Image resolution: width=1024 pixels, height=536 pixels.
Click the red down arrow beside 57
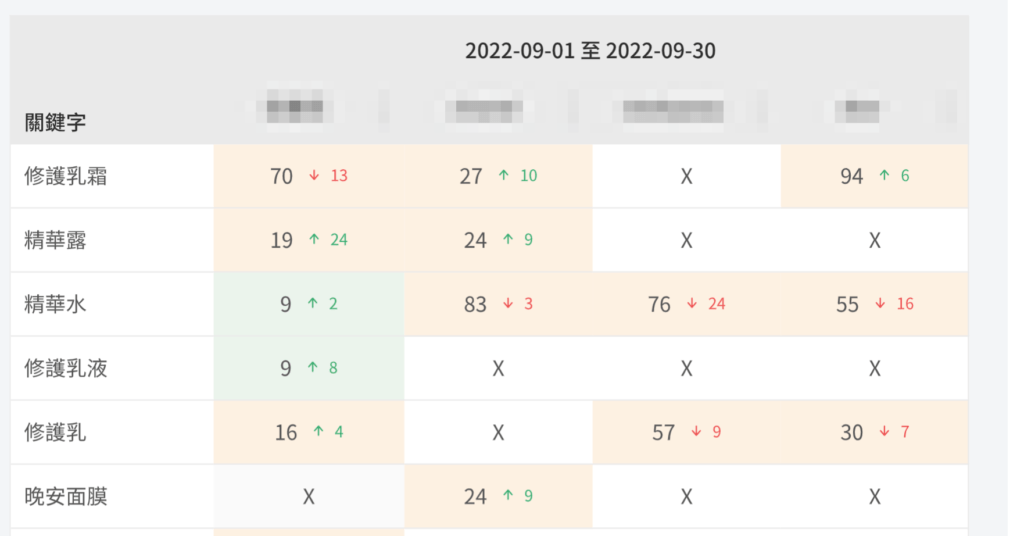click(x=696, y=432)
